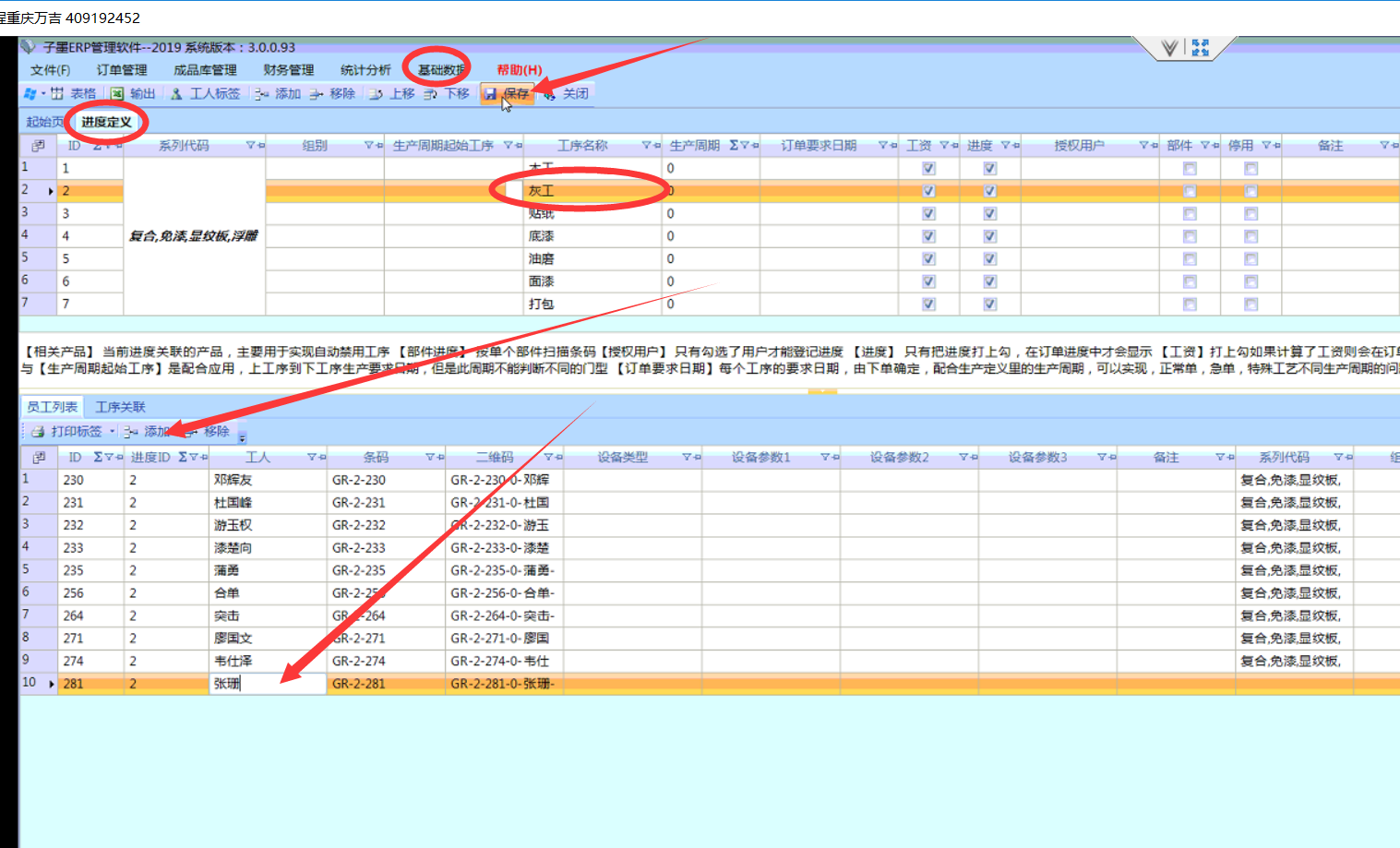1400x848 pixels.
Task: Click 表格 grid icon in toolbar
Action: tap(57, 94)
